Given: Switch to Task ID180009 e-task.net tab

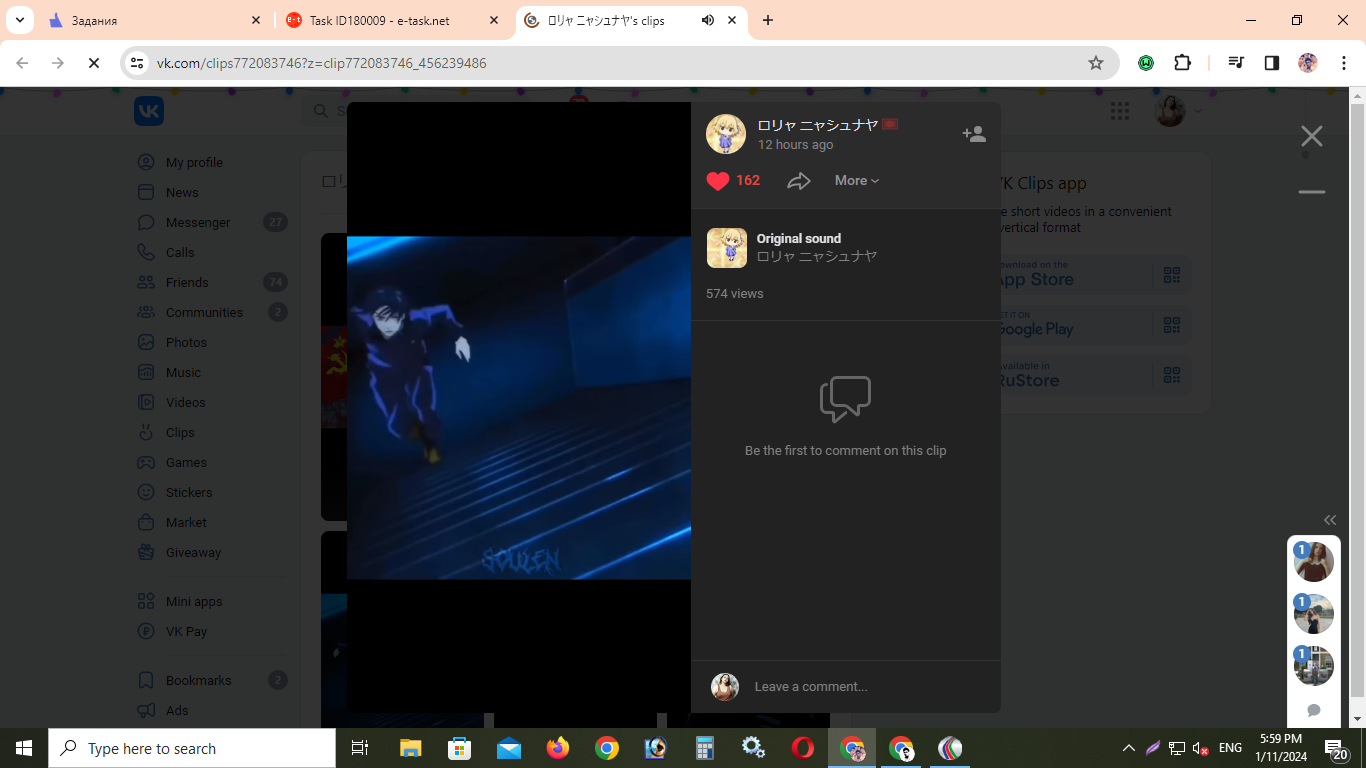Looking at the screenshot, I should click(x=393, y=20).
